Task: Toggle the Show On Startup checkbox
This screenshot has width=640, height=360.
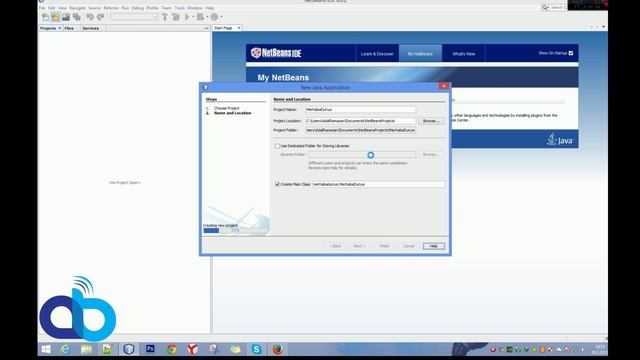Action: click(x=571, y=53)
